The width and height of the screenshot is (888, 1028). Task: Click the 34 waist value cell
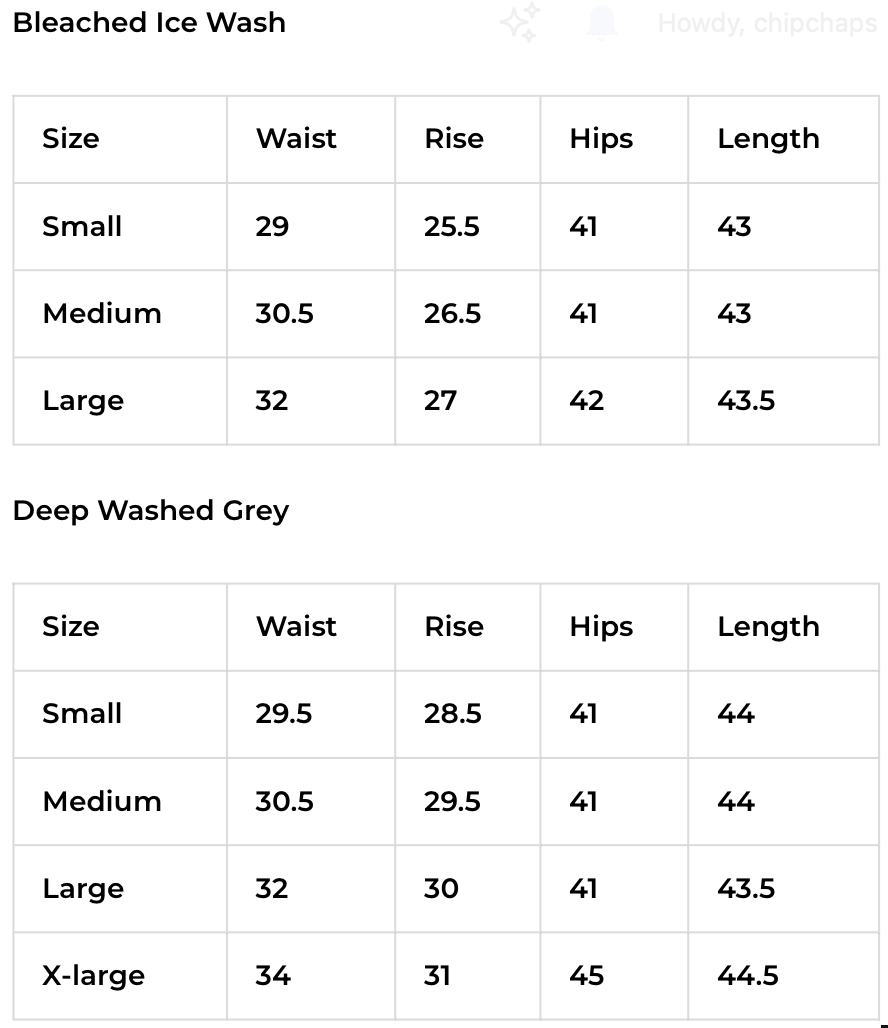coord(273,976)
